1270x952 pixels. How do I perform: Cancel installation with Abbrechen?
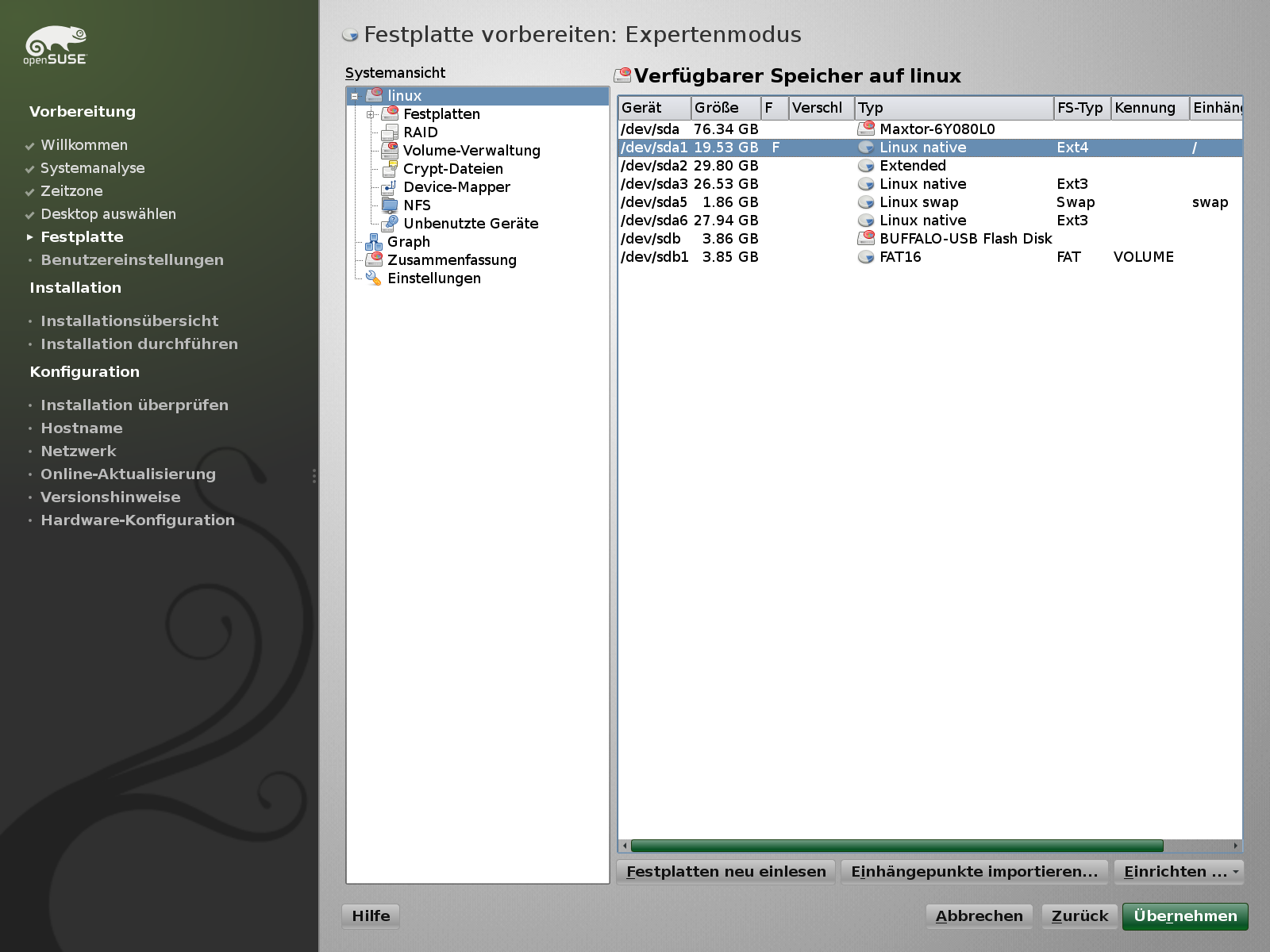click(x=979, y=916)
